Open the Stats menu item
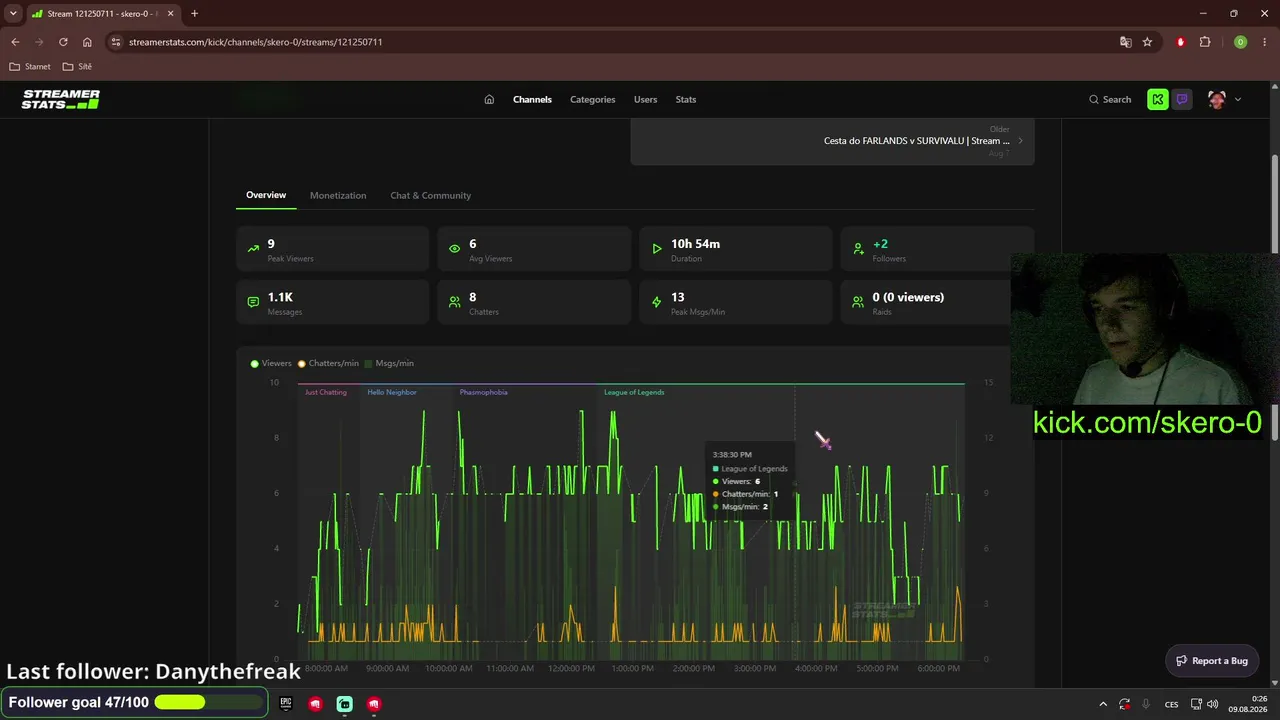The height and width of the screenshot is (720, 1280). coord(685,99)
